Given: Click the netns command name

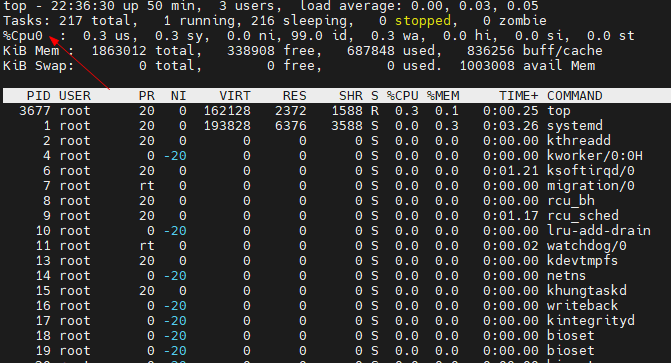Looking at the screenshot, I should tap(567, 275).
